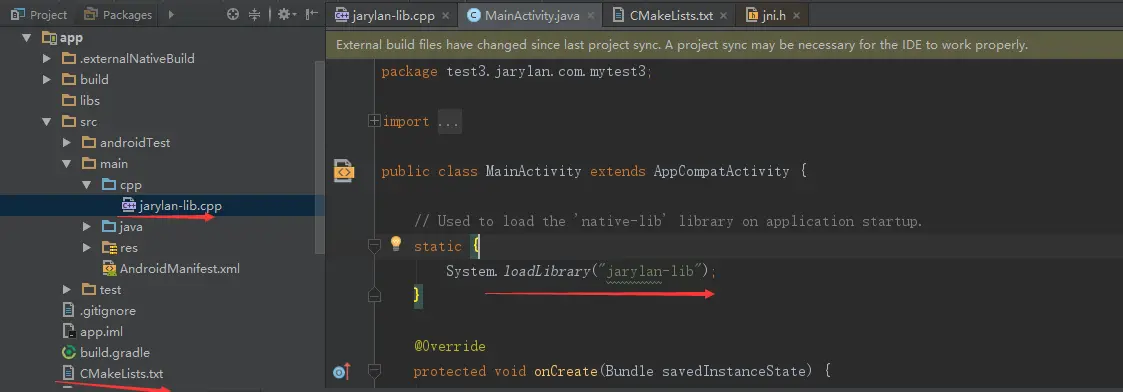The width and height of the screenshot is (1123, 392).
Task: Switch to the Packages view tab
Action: click(118, 14)
